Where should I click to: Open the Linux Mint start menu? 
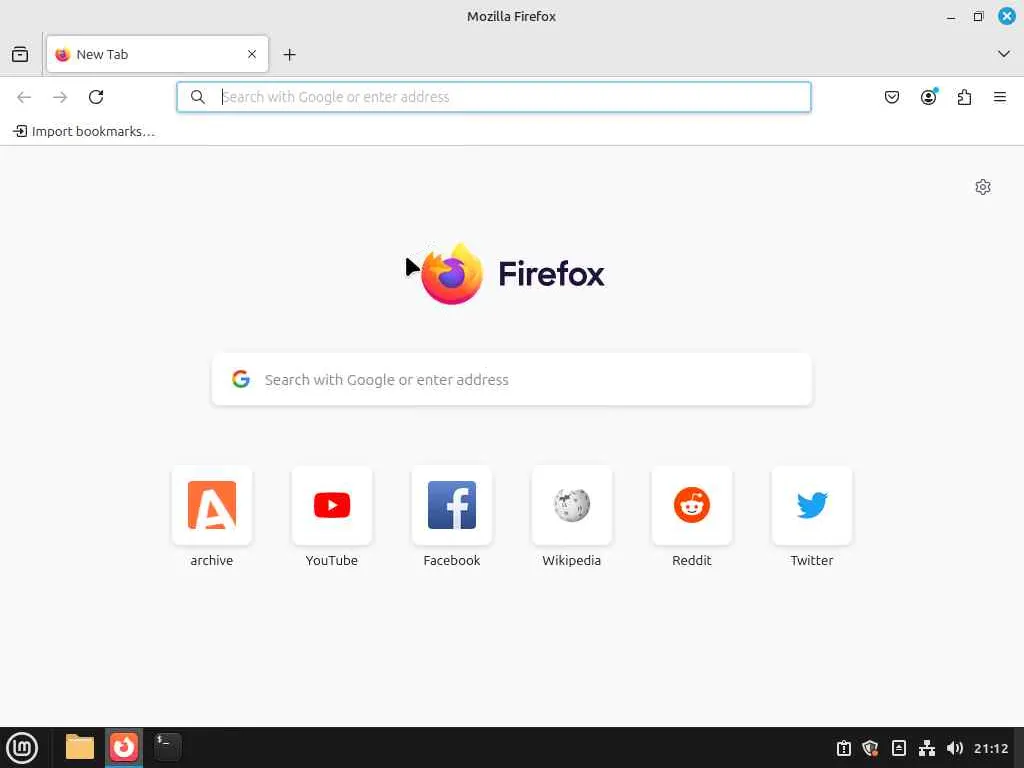pos(22,748)
